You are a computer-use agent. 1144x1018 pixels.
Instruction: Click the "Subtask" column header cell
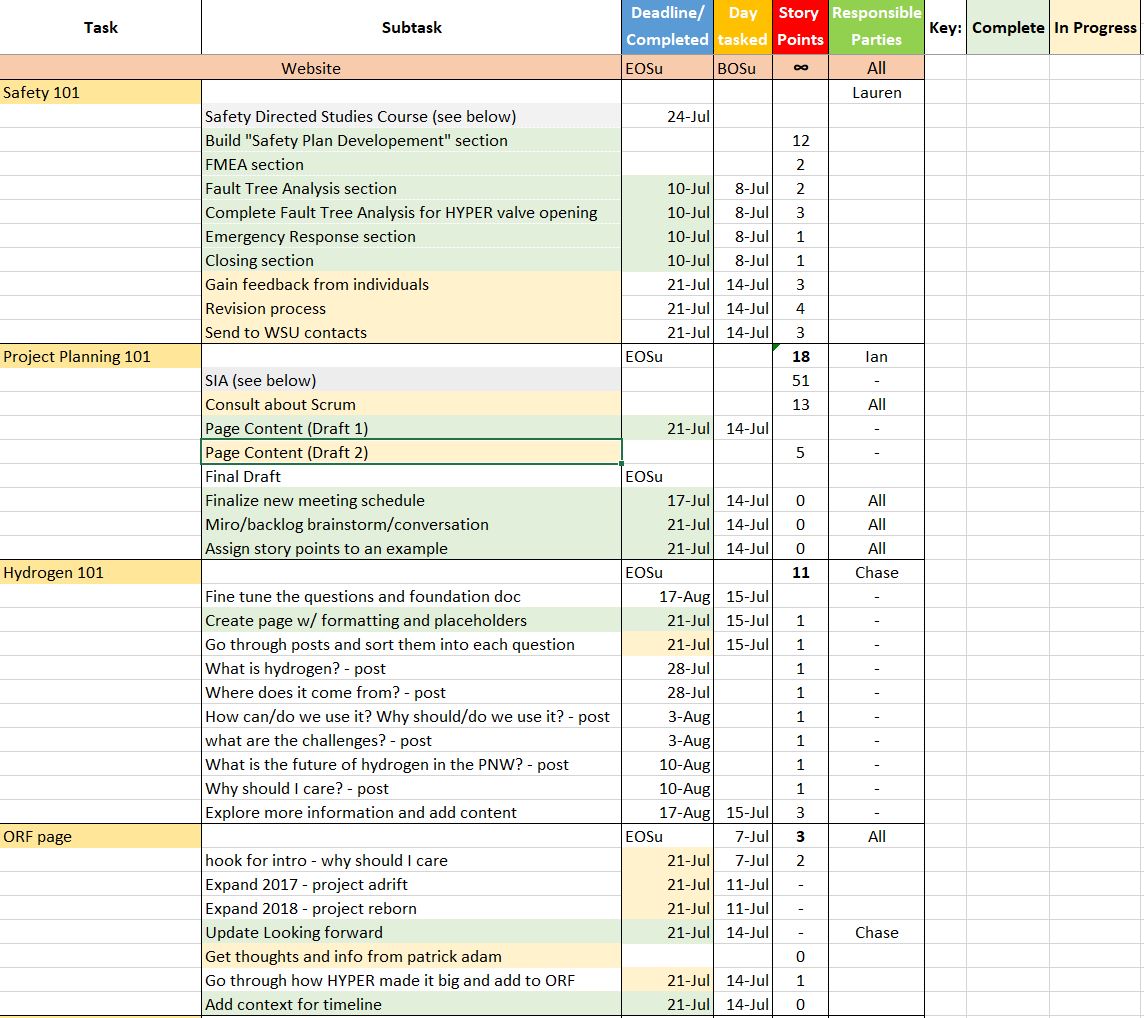click(411, 27)
